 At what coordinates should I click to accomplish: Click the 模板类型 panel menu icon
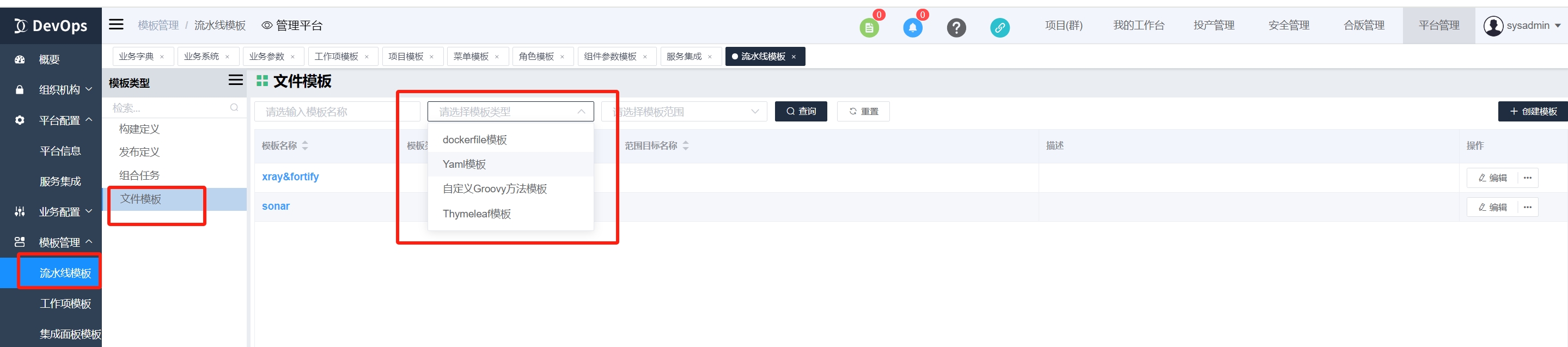click(236, 80)
